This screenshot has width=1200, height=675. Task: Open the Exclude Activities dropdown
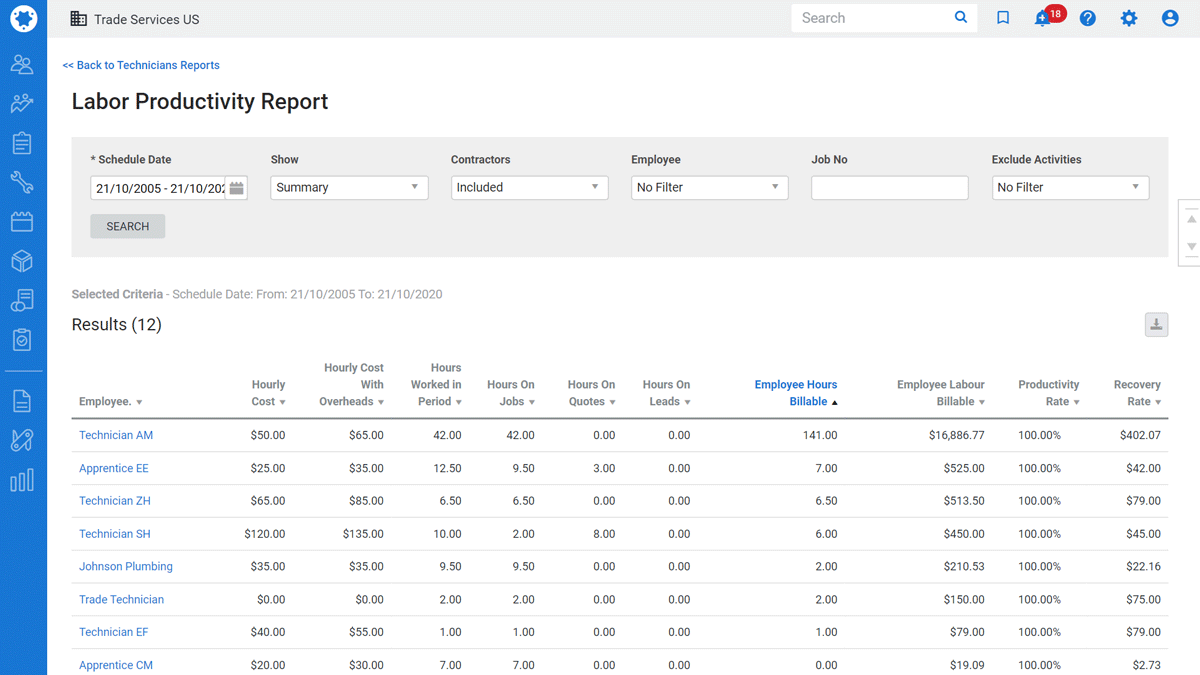pos(1070,188)
